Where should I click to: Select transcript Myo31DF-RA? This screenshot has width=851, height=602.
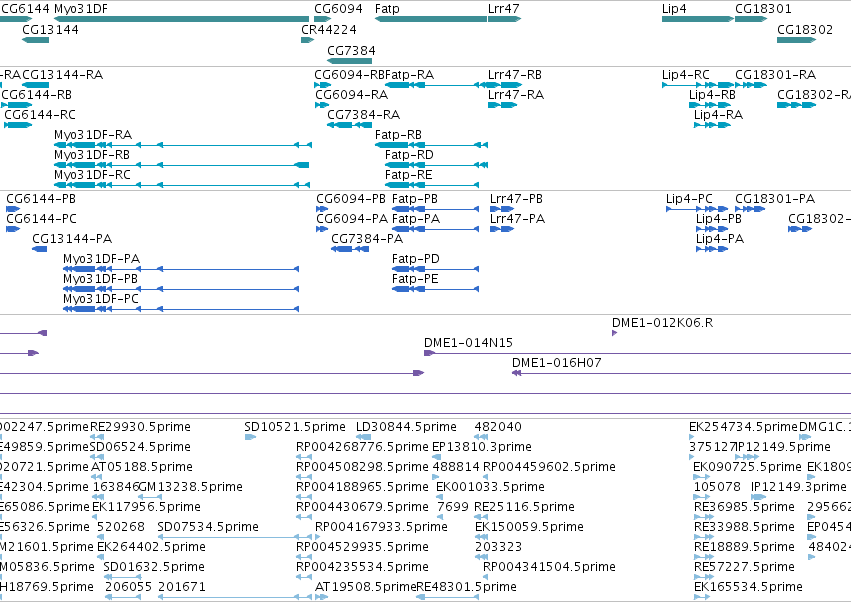183,145
